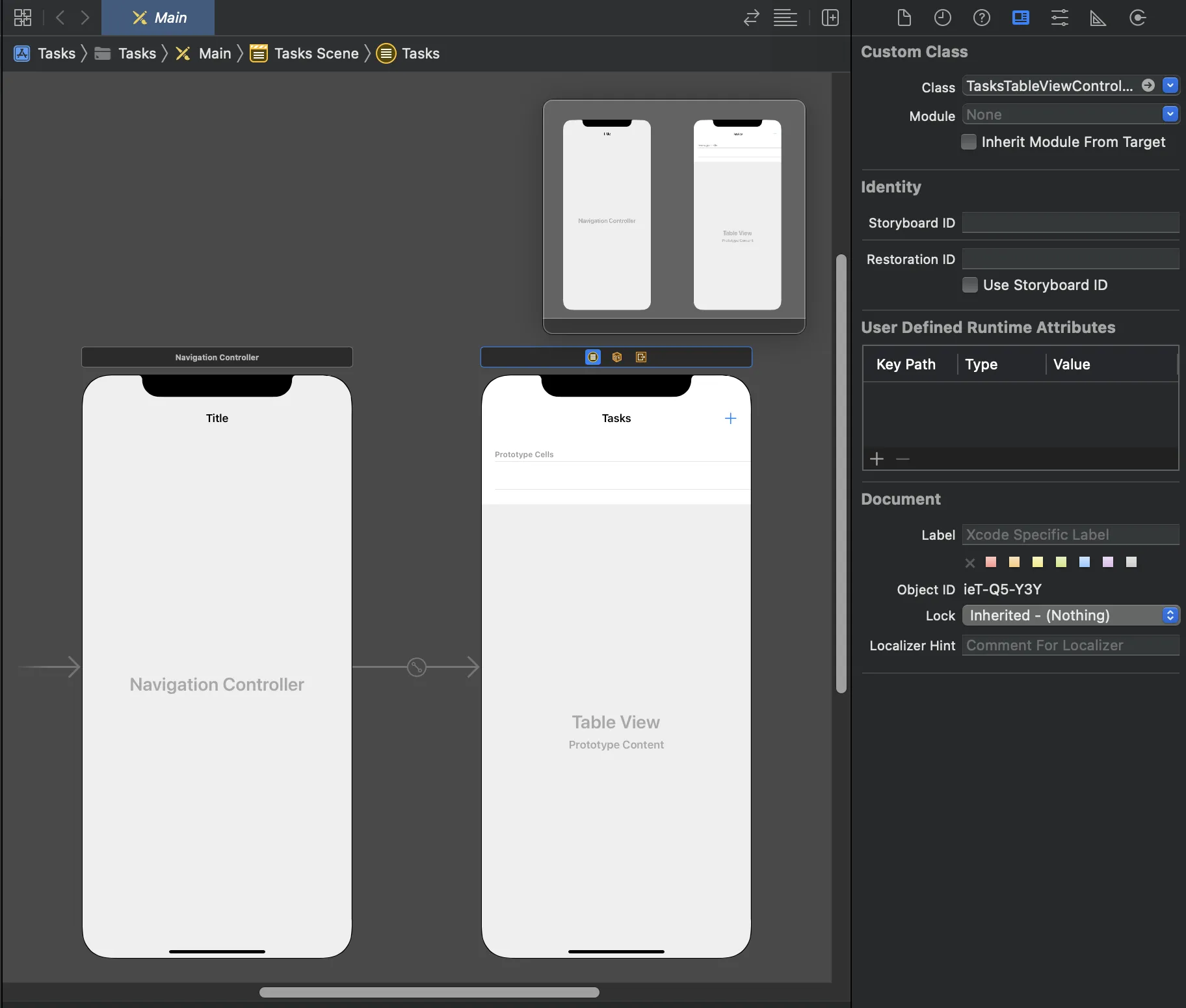Remove the selected runtime attribute
The height and width of the screenshot is (1008, 1186).
pyautogui.click(x=903, y=459)
